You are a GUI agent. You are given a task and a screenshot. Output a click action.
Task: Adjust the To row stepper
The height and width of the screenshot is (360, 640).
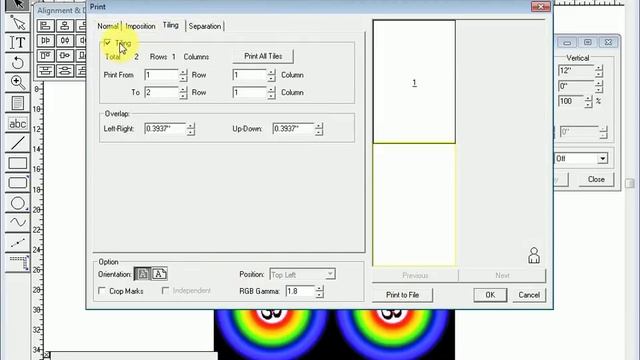[x=183, y=93]
